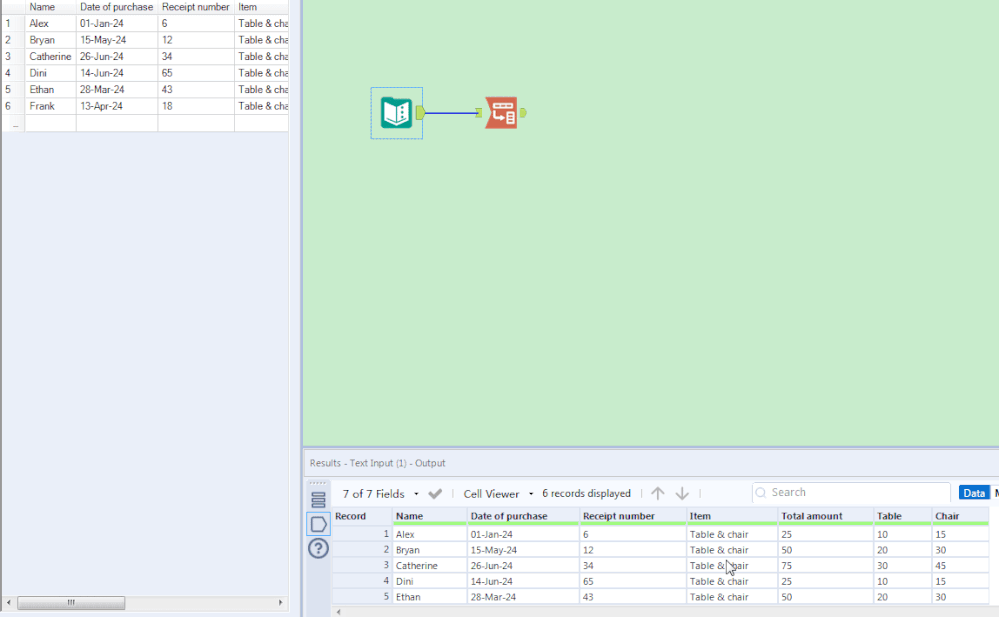Apply field selection checkmark in Results
This screenshot has height=617, width=999.
tap(435, 493)
